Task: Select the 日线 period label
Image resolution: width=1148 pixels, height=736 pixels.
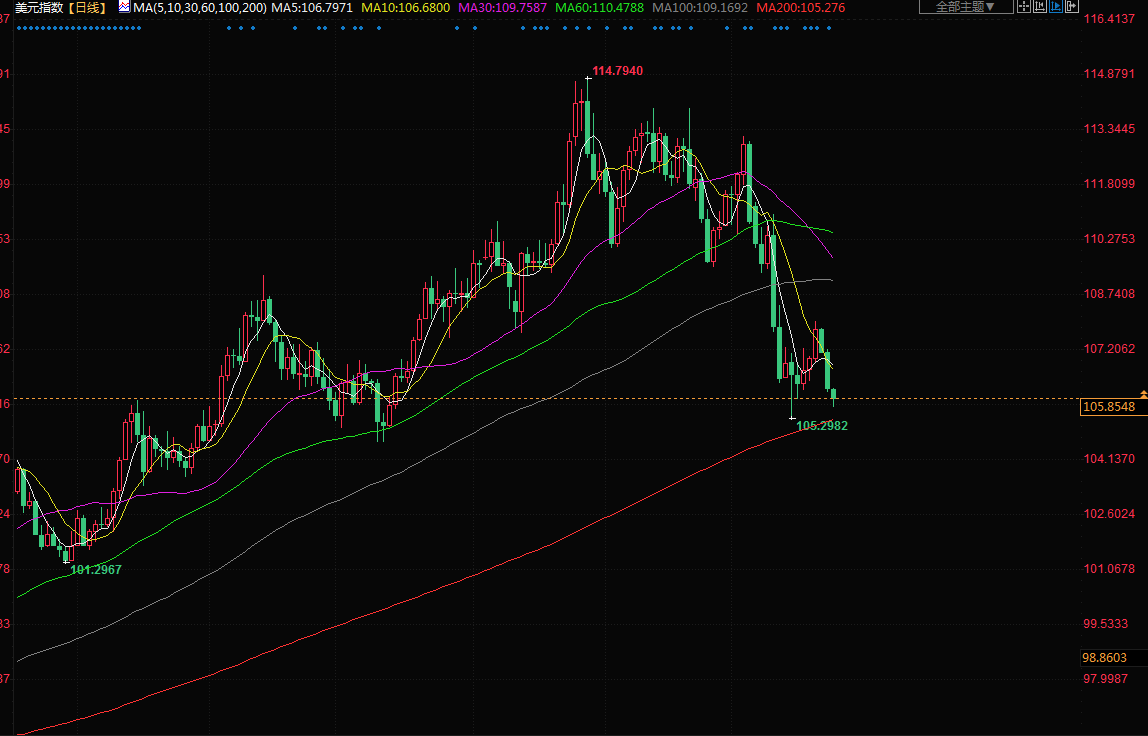Action: coord(88,8)
